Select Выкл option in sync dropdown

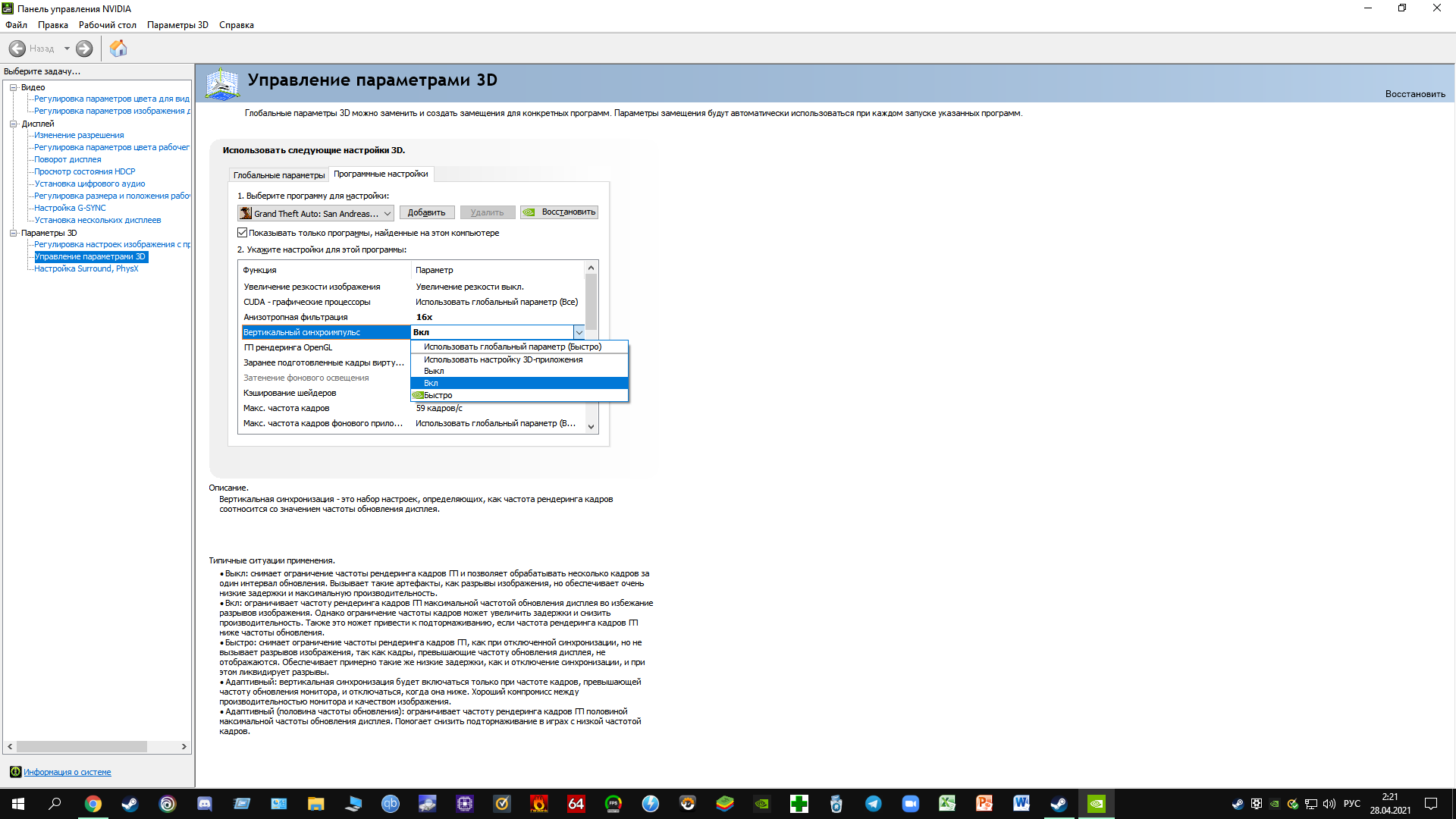click(434, 371)
